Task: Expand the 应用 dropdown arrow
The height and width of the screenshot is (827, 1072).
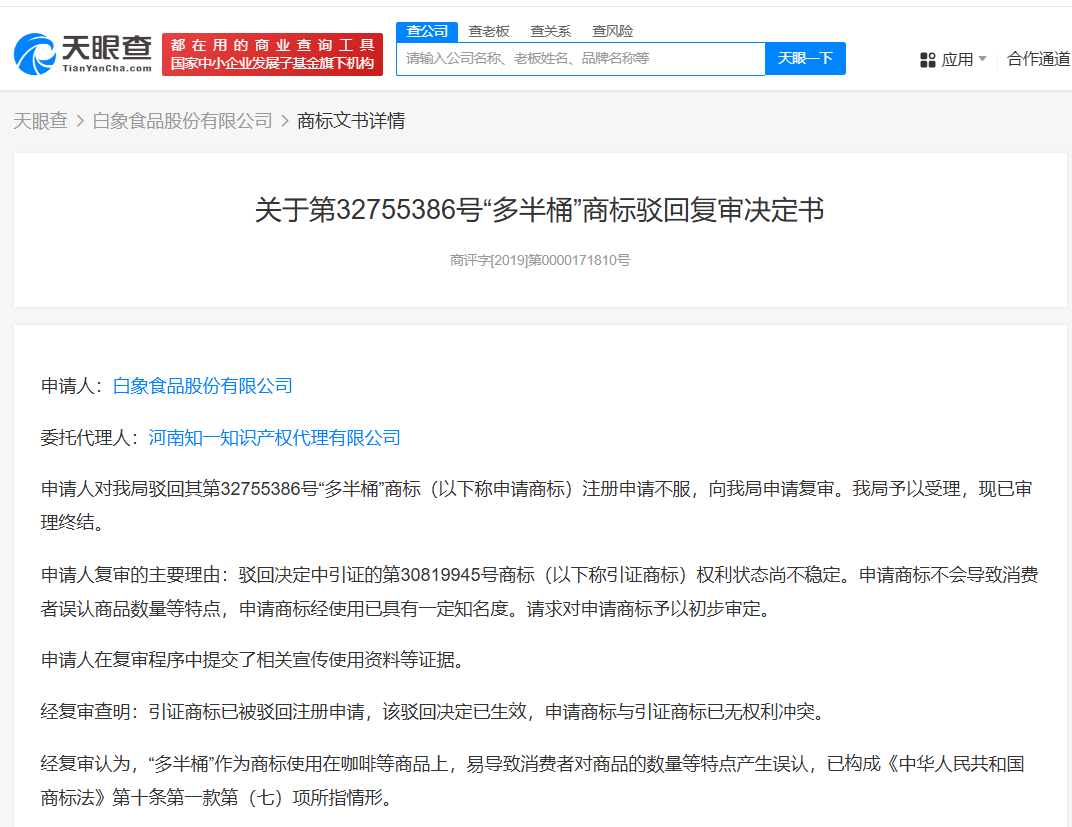Action: (982, 59)
